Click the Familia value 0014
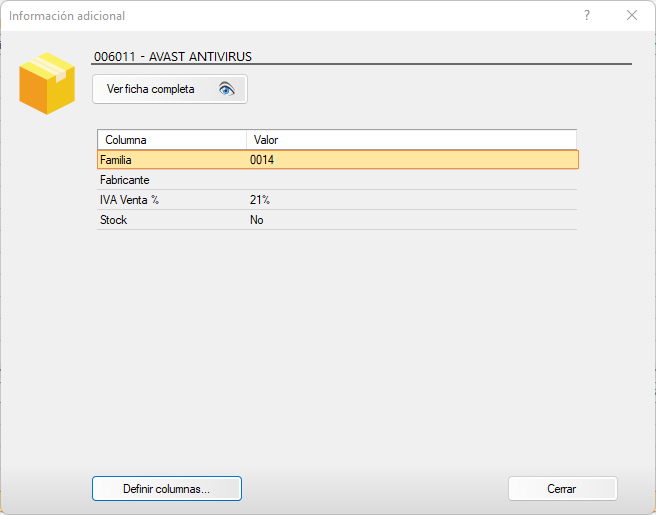Screen dimensions: 656x515 262,160
